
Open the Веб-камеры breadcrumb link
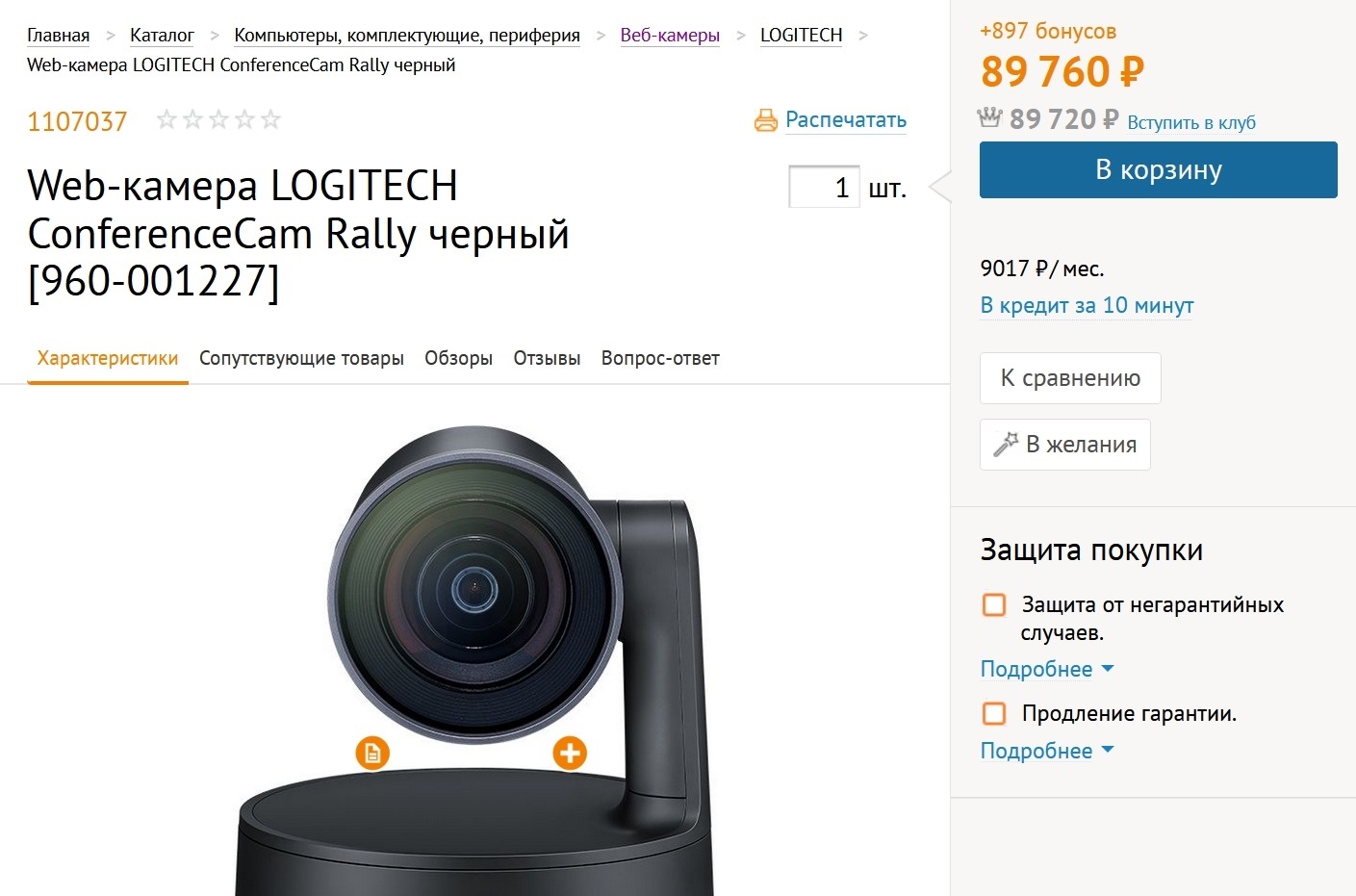670,36
